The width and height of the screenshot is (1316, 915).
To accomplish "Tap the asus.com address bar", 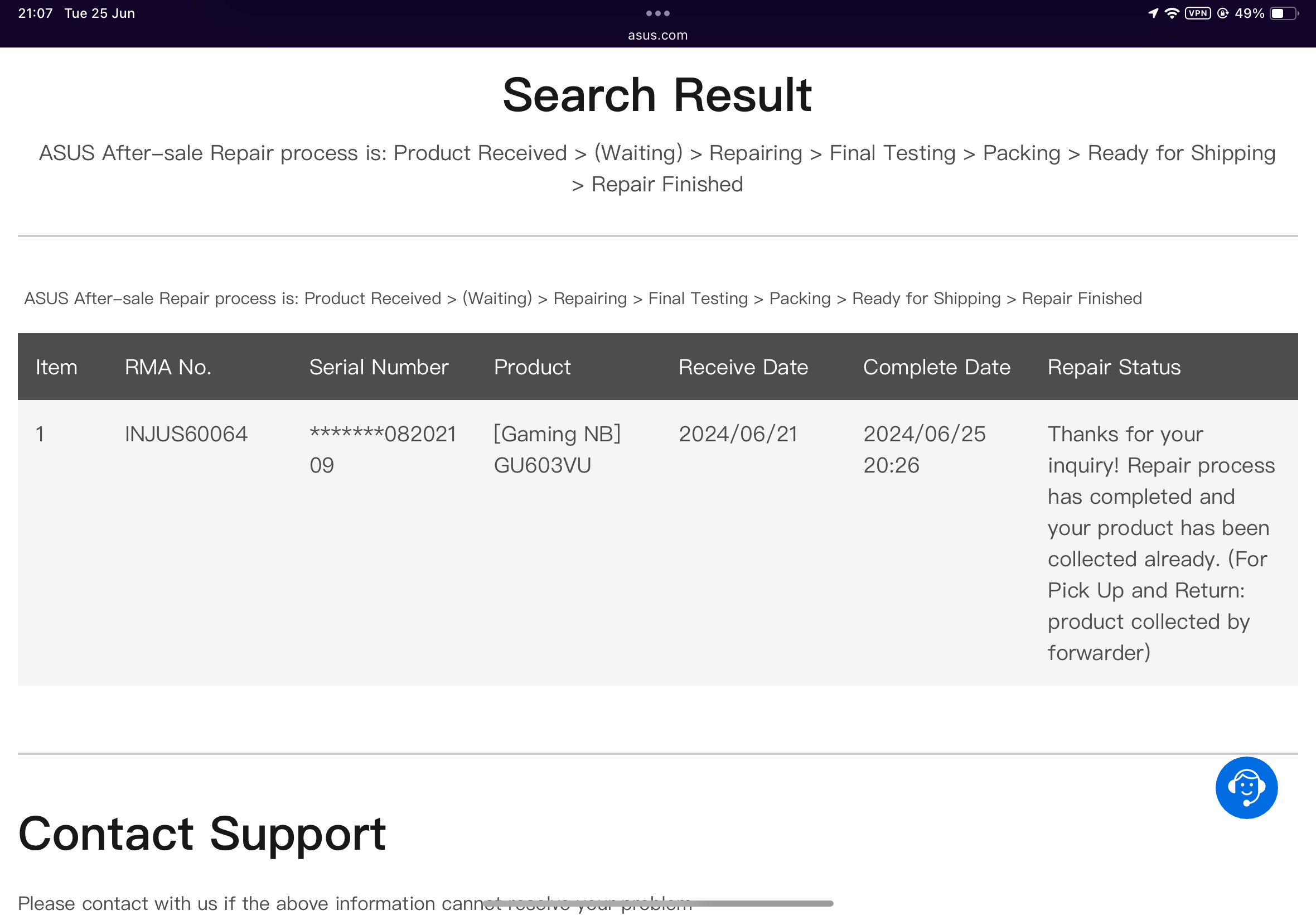I will pos(657,35).
